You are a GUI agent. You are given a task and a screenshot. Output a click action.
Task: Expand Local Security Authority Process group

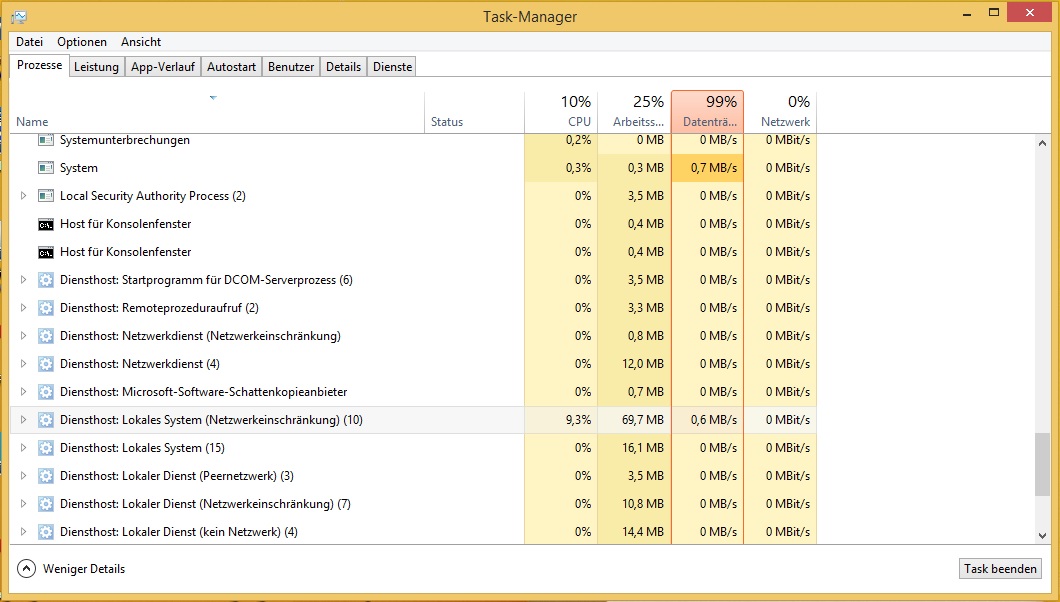(x=24, y=196)
